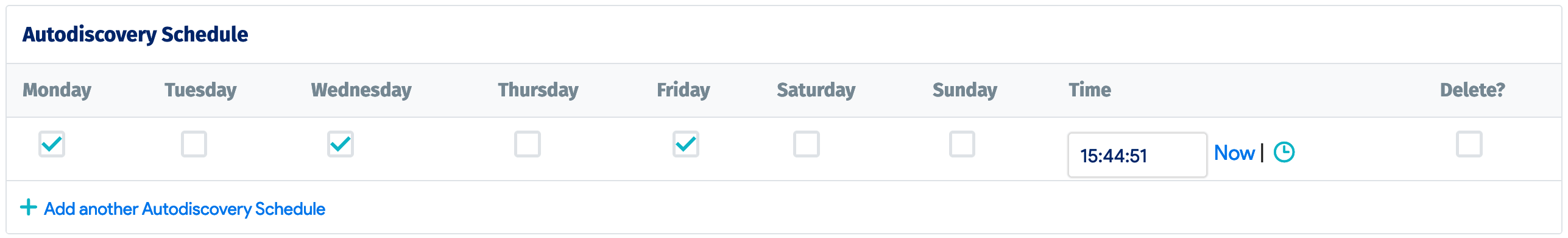Click the Autodiscovery Schedule heading
Screen dimensions: 1568x238
(x=135, y=35)
